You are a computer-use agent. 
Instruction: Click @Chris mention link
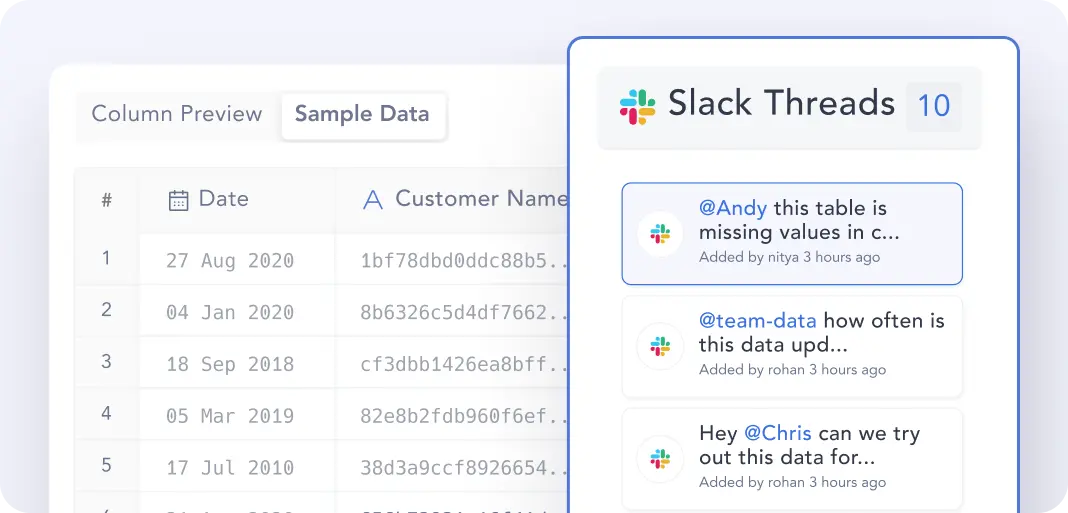coord(778,435)
